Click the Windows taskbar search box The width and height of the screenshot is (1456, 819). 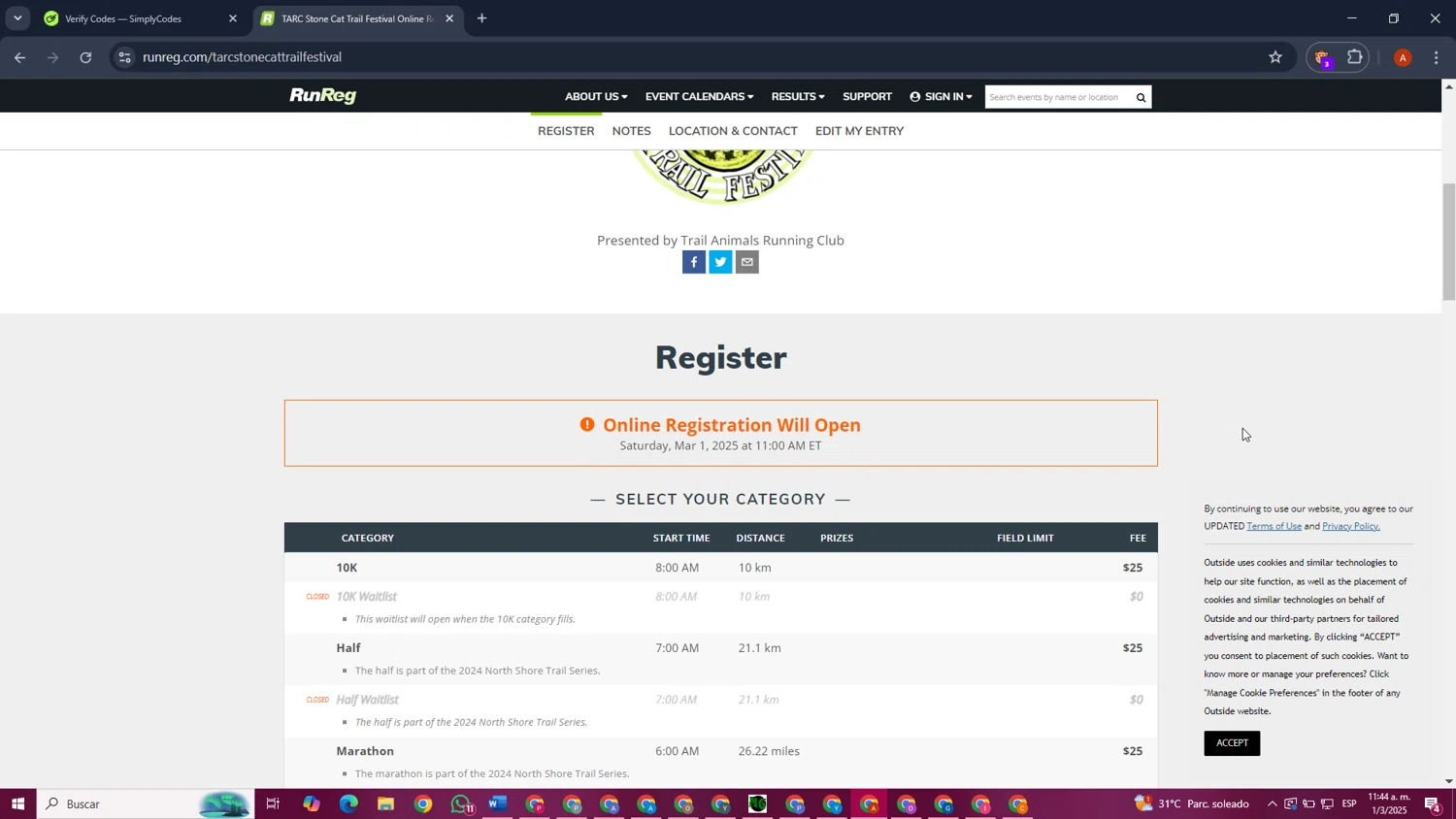coord(146,803)
